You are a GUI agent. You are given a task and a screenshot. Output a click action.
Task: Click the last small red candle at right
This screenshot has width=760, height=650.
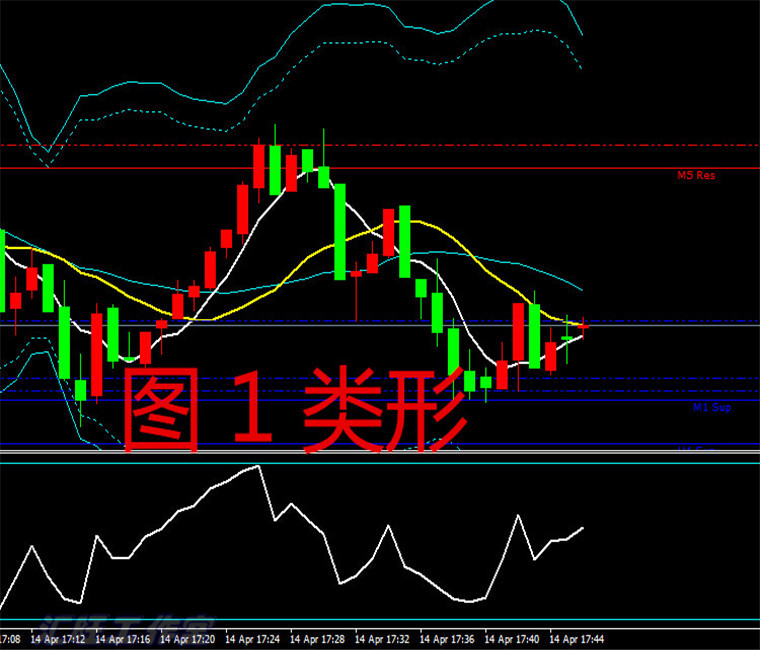click(x=583, y=325)
